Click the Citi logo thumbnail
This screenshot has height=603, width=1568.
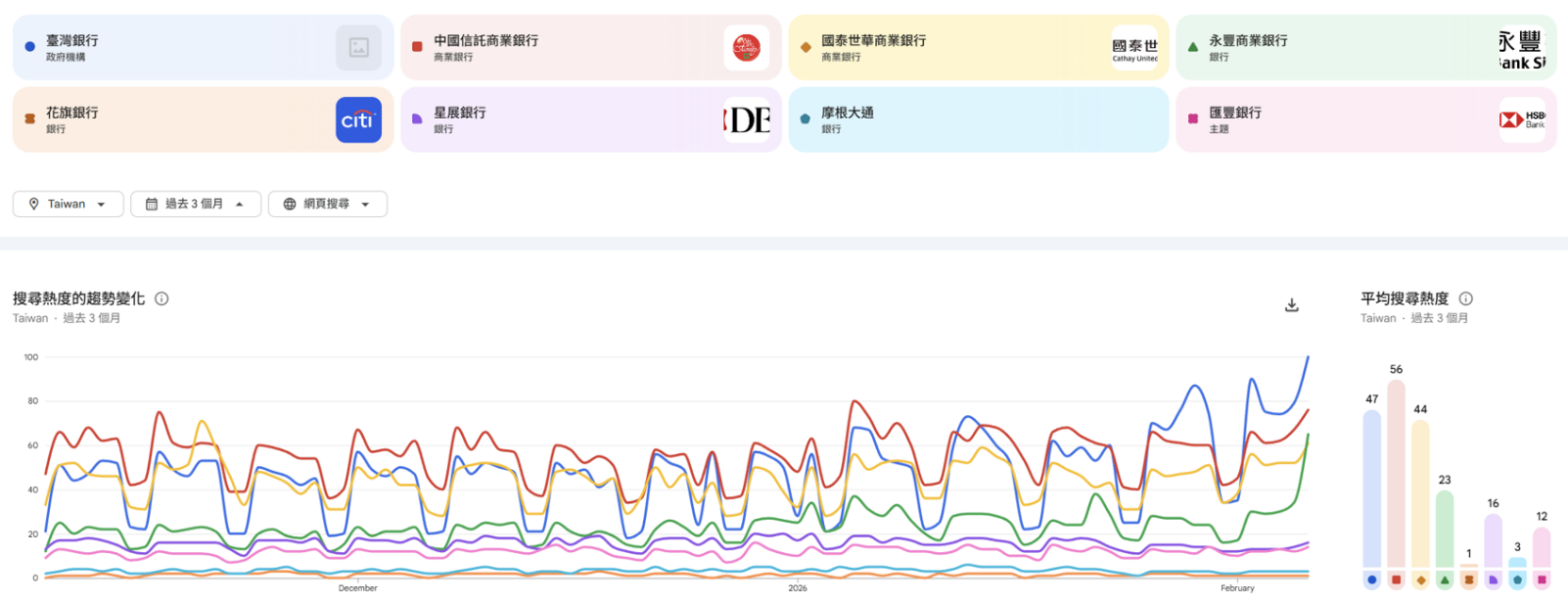click(x=358, y=120)
